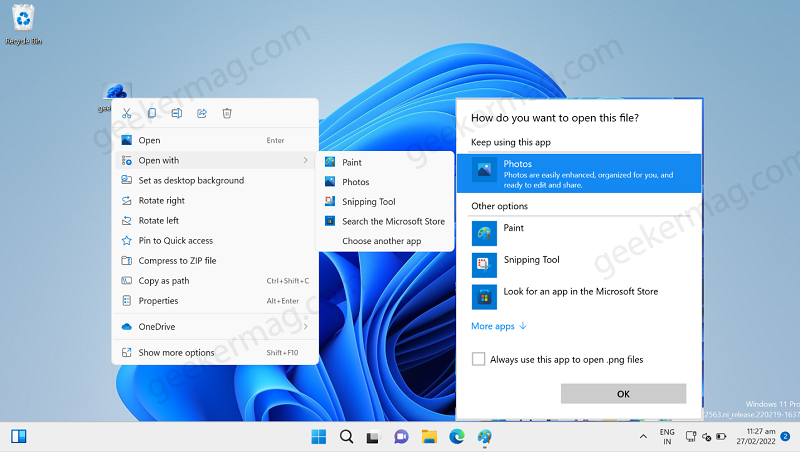Click the Copy icon in context menu

tap(152, 113)
